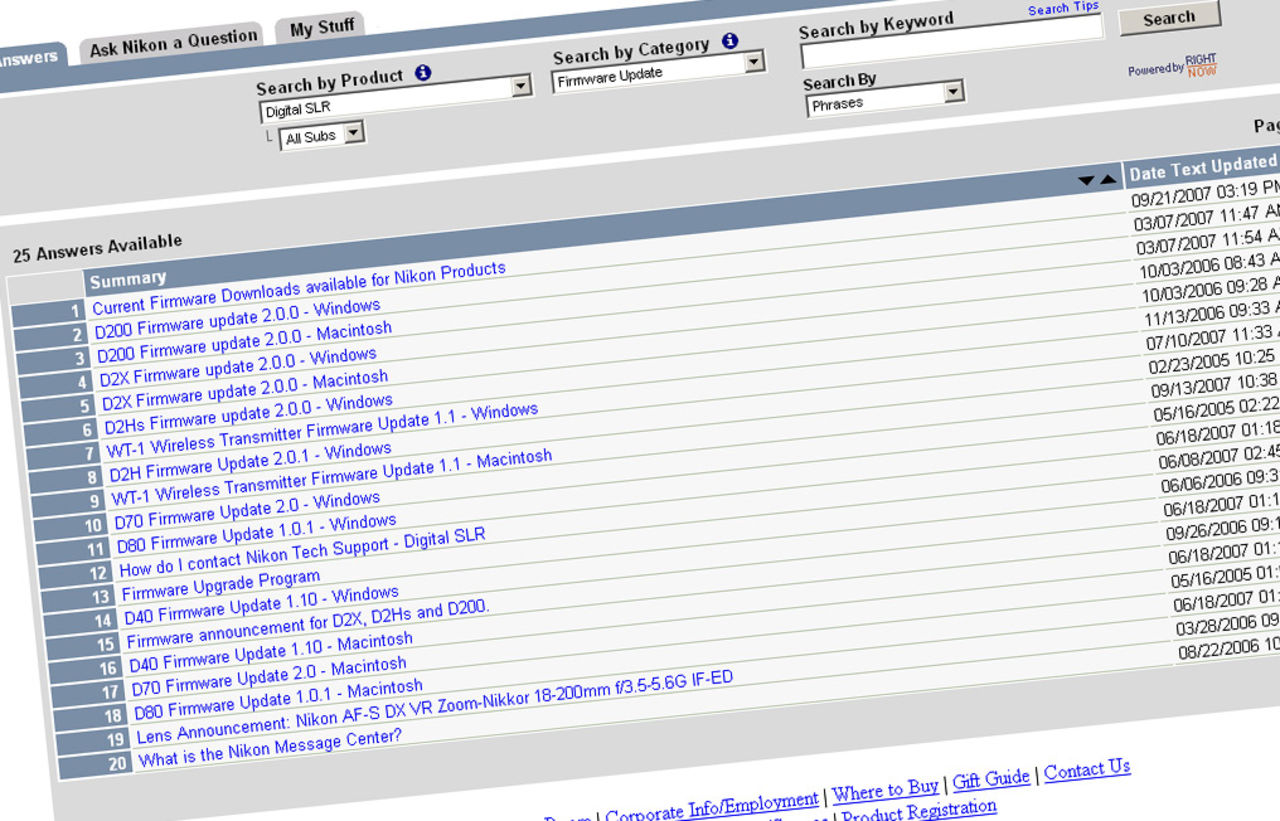Screen dimensions: 1280x821
Task: Click the info icon beside Search by Category
Action: [x=730, y=41]
